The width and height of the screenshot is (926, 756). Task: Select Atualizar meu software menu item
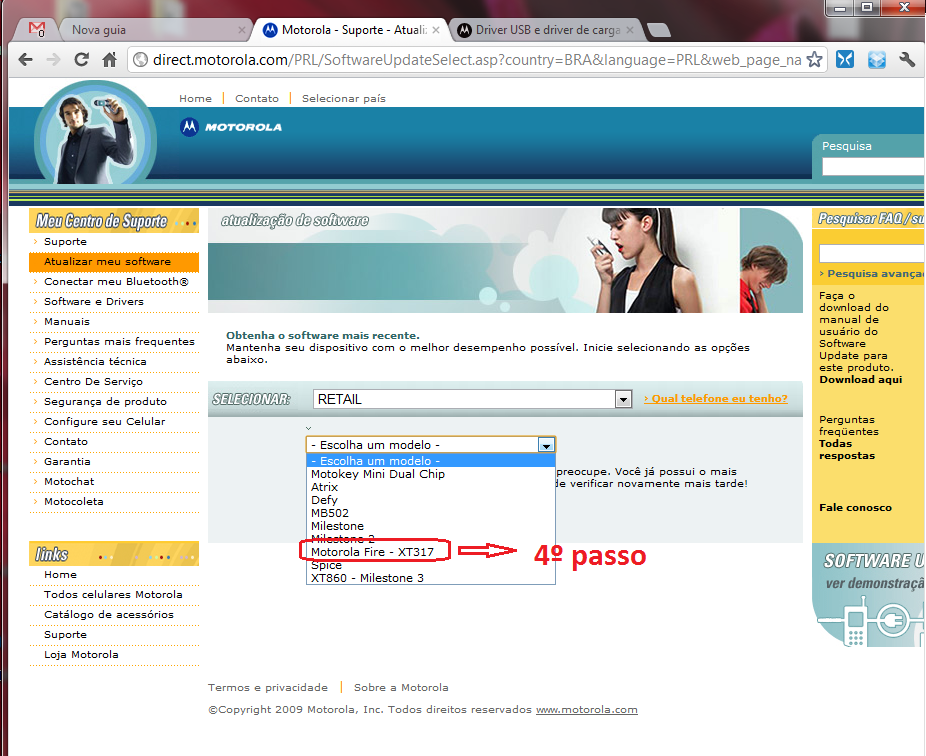pos(114,262)
